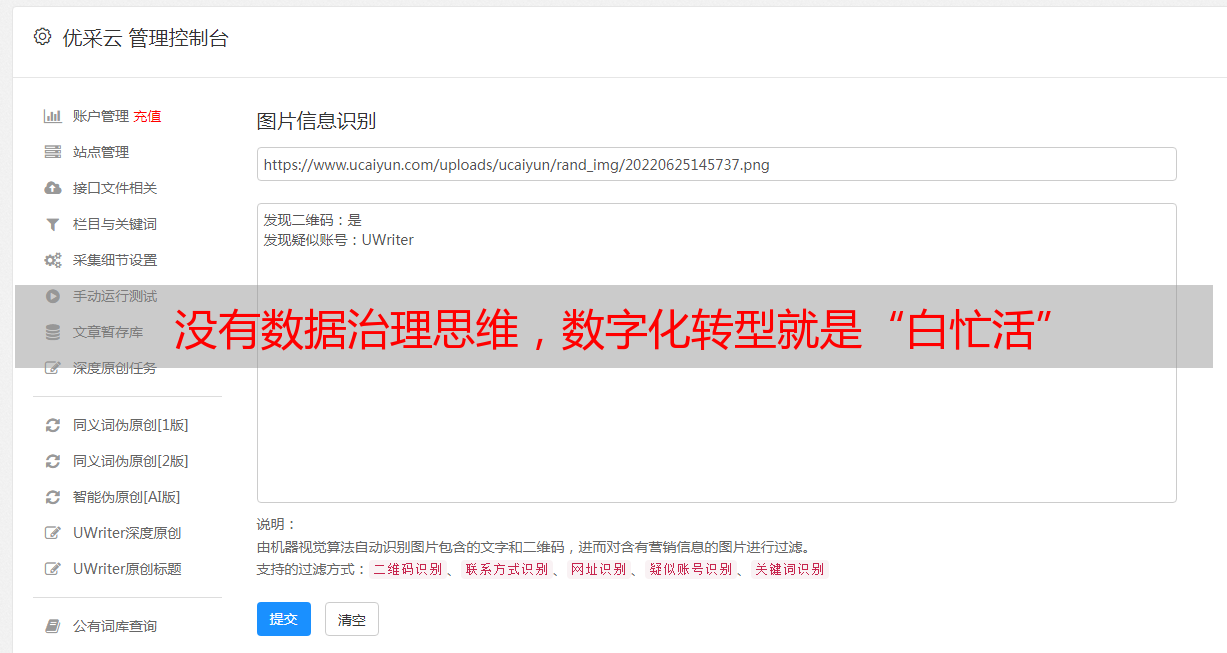Click the recognition result text area
This screenshot has width=1227, height=653.
(716, 353)
